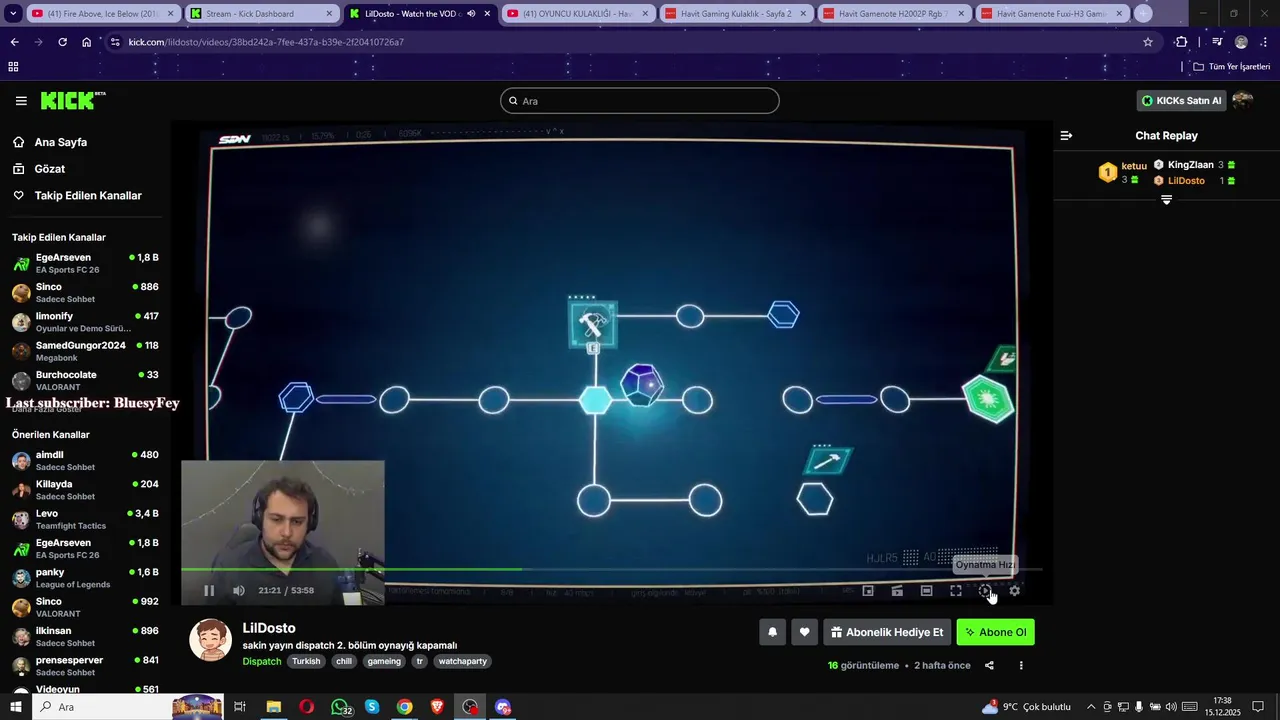The width and height of the screenshot is (1280, 720).
Task: Open a new browser tab
Action: point(1143,14)
